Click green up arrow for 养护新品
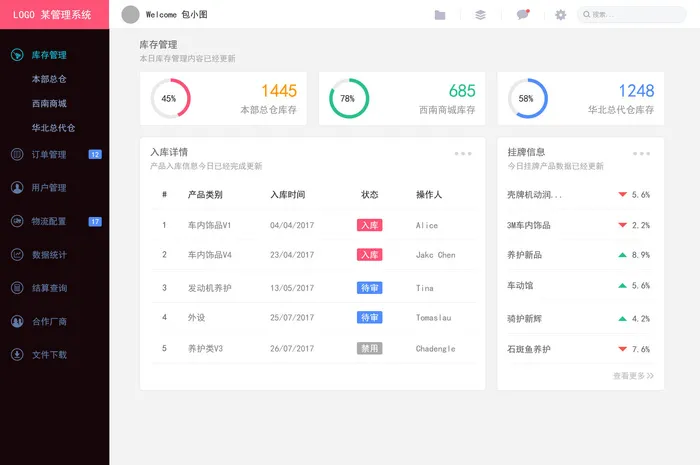 pos(622,255)
